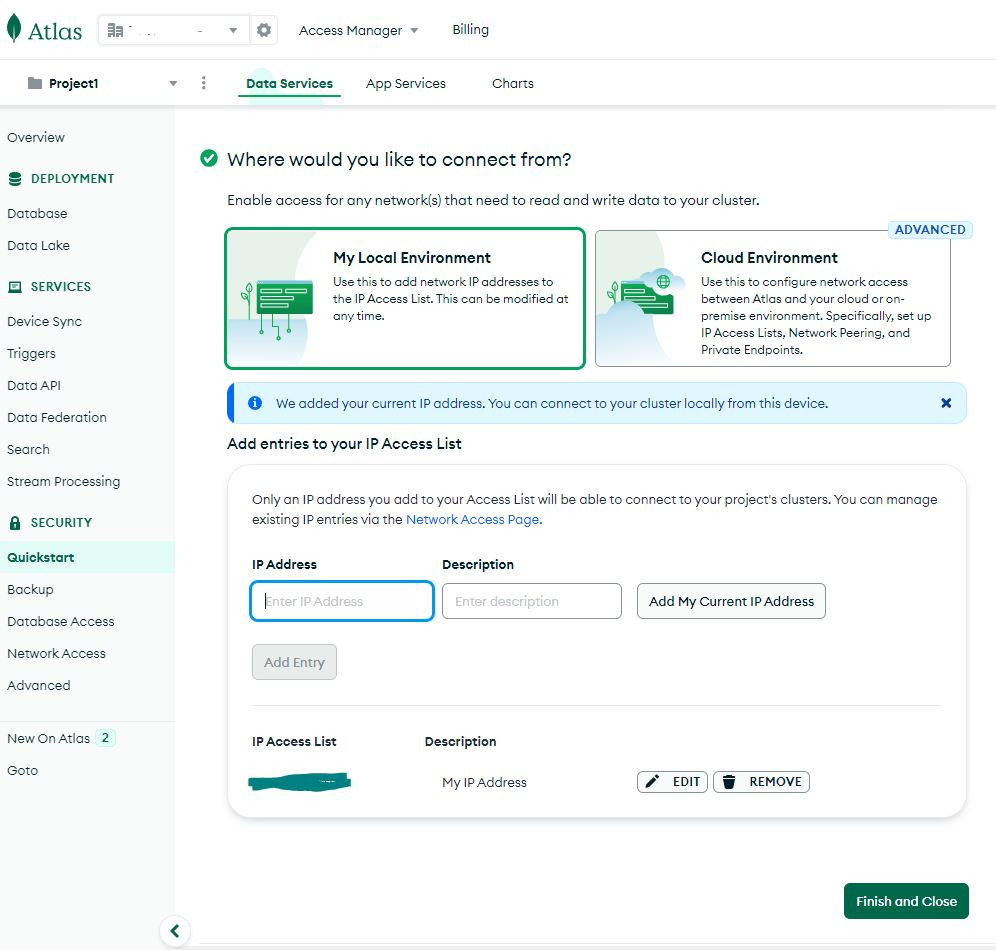This screenshot has height=950, width=996.
Task: Click the Add Entry button
Action: 294,662
